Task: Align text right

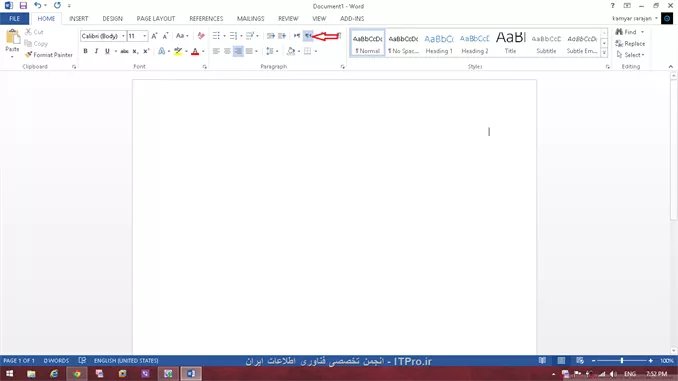Action: pos(238,51)
